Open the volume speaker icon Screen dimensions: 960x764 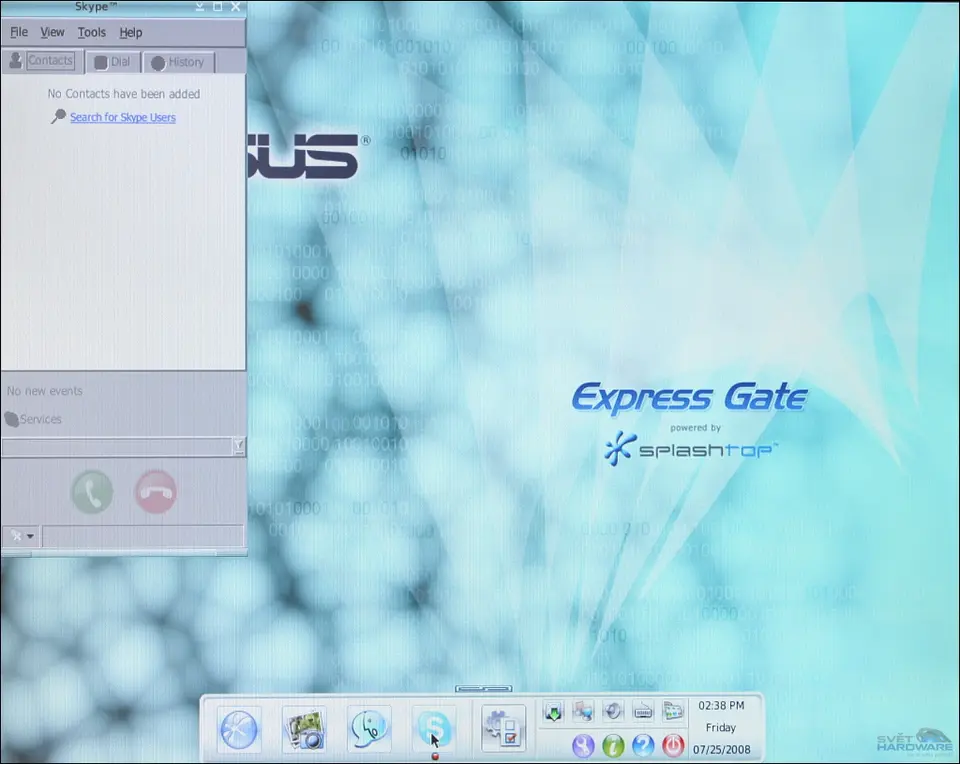pyautogui.click(x=613, y=711)
